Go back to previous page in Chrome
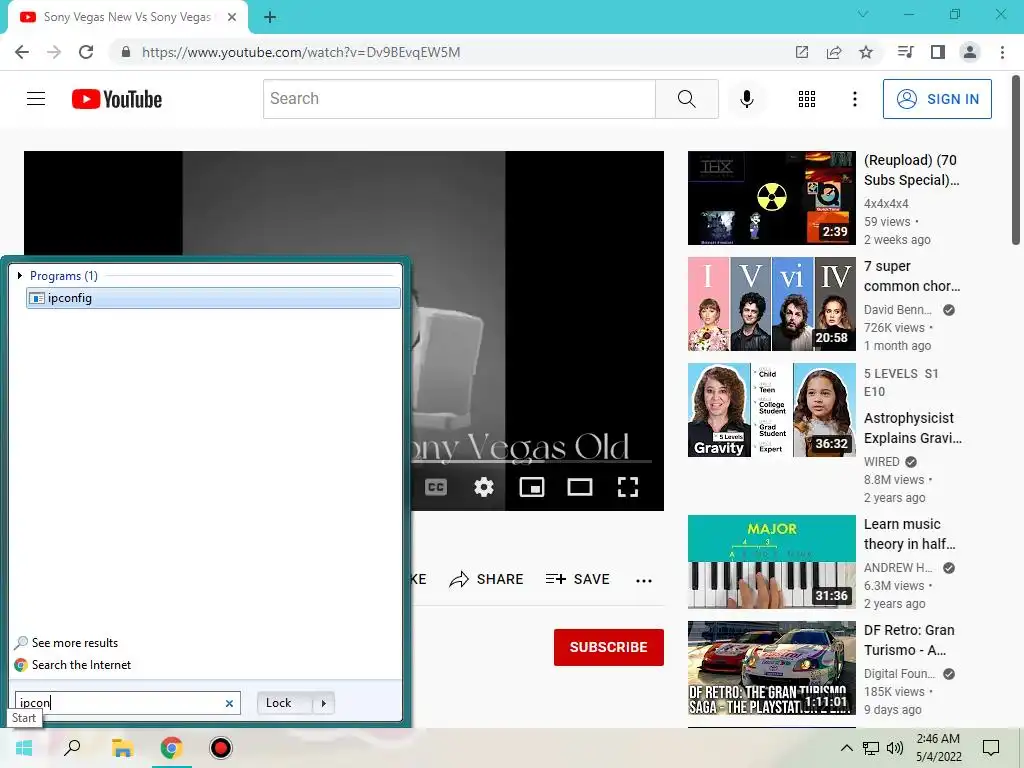Screen dimensions: 1024x768 [x=22, y=52]
